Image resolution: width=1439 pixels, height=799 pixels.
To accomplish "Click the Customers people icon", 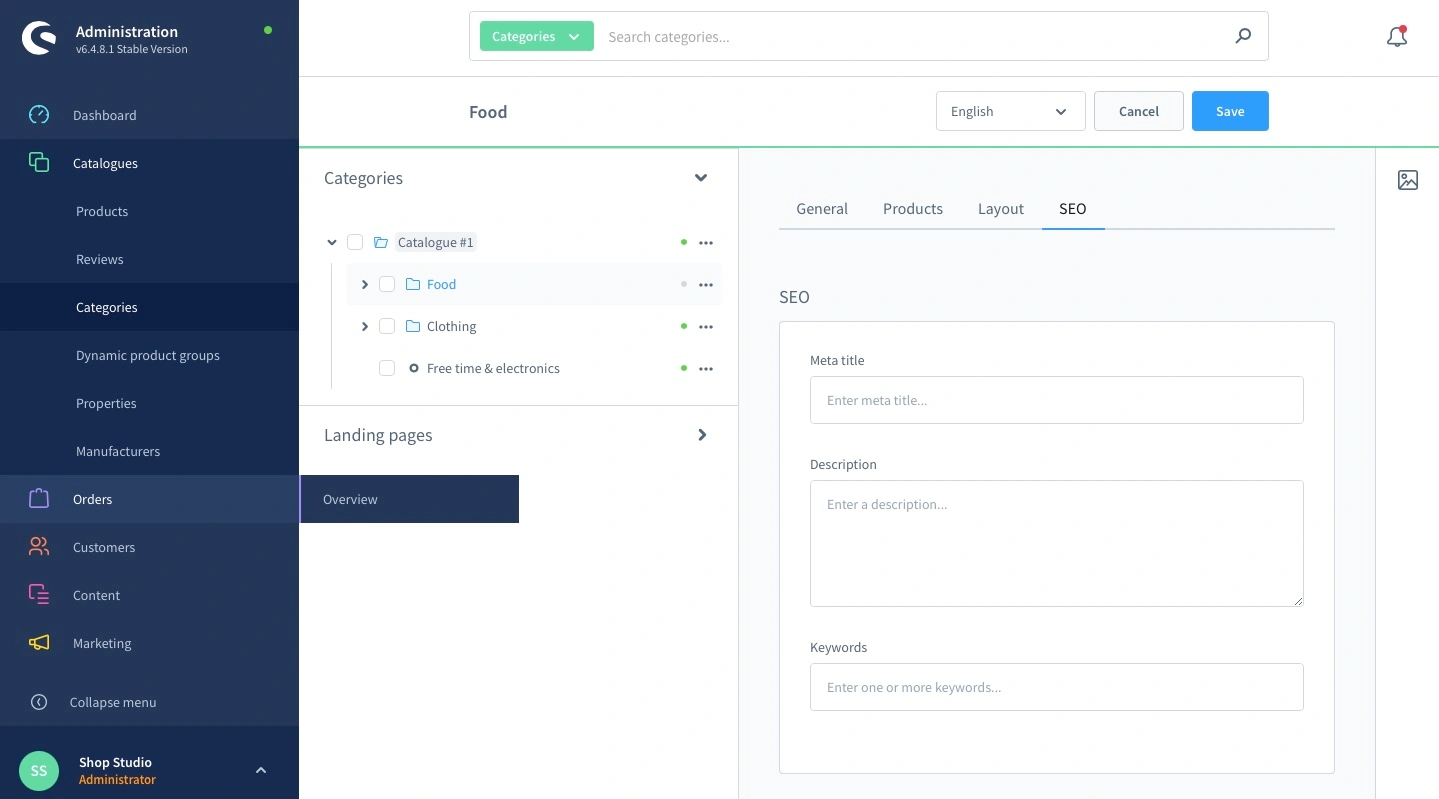I will 39,547.
